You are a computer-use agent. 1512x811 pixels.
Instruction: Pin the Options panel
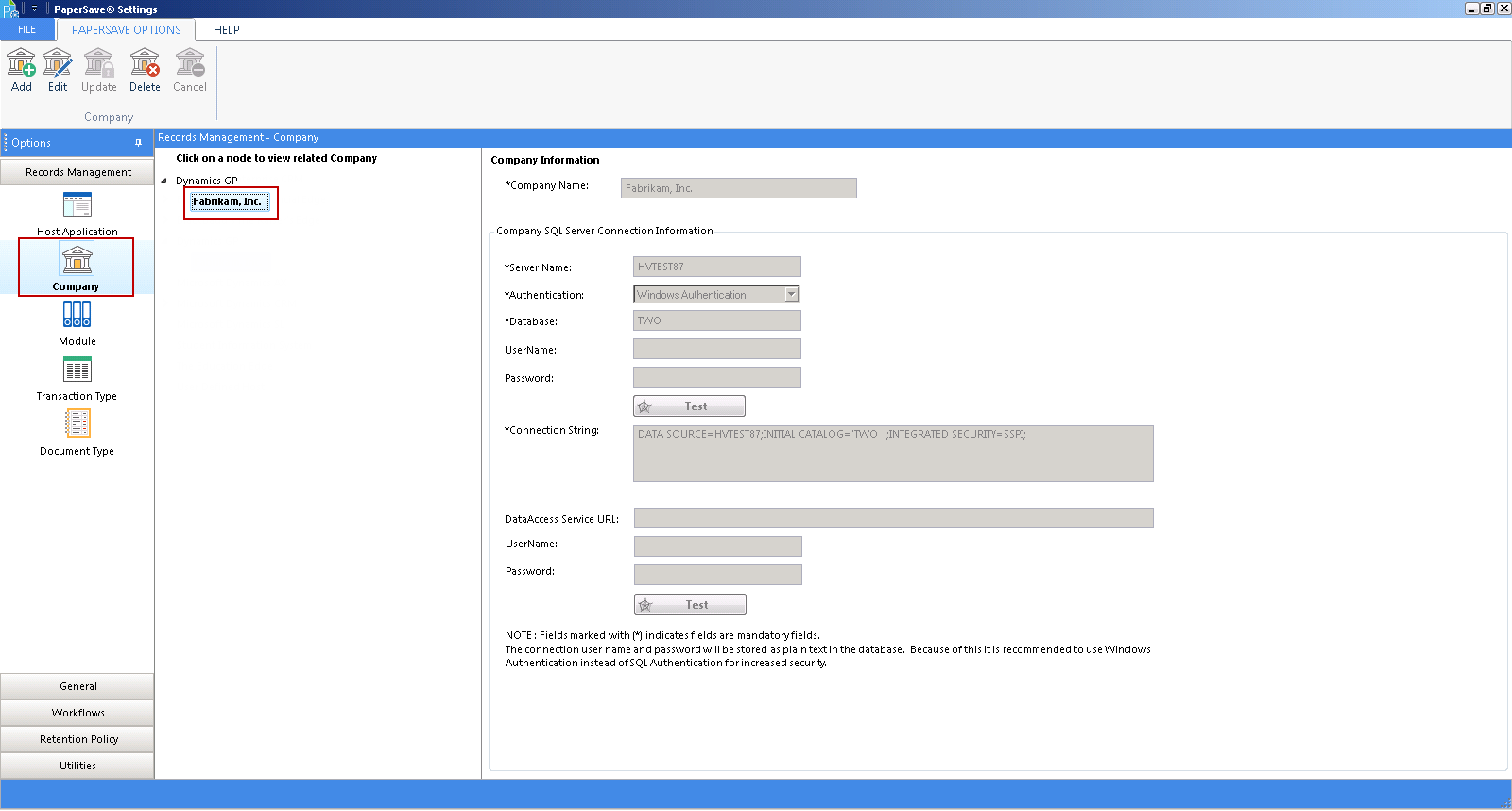(138, 143)
